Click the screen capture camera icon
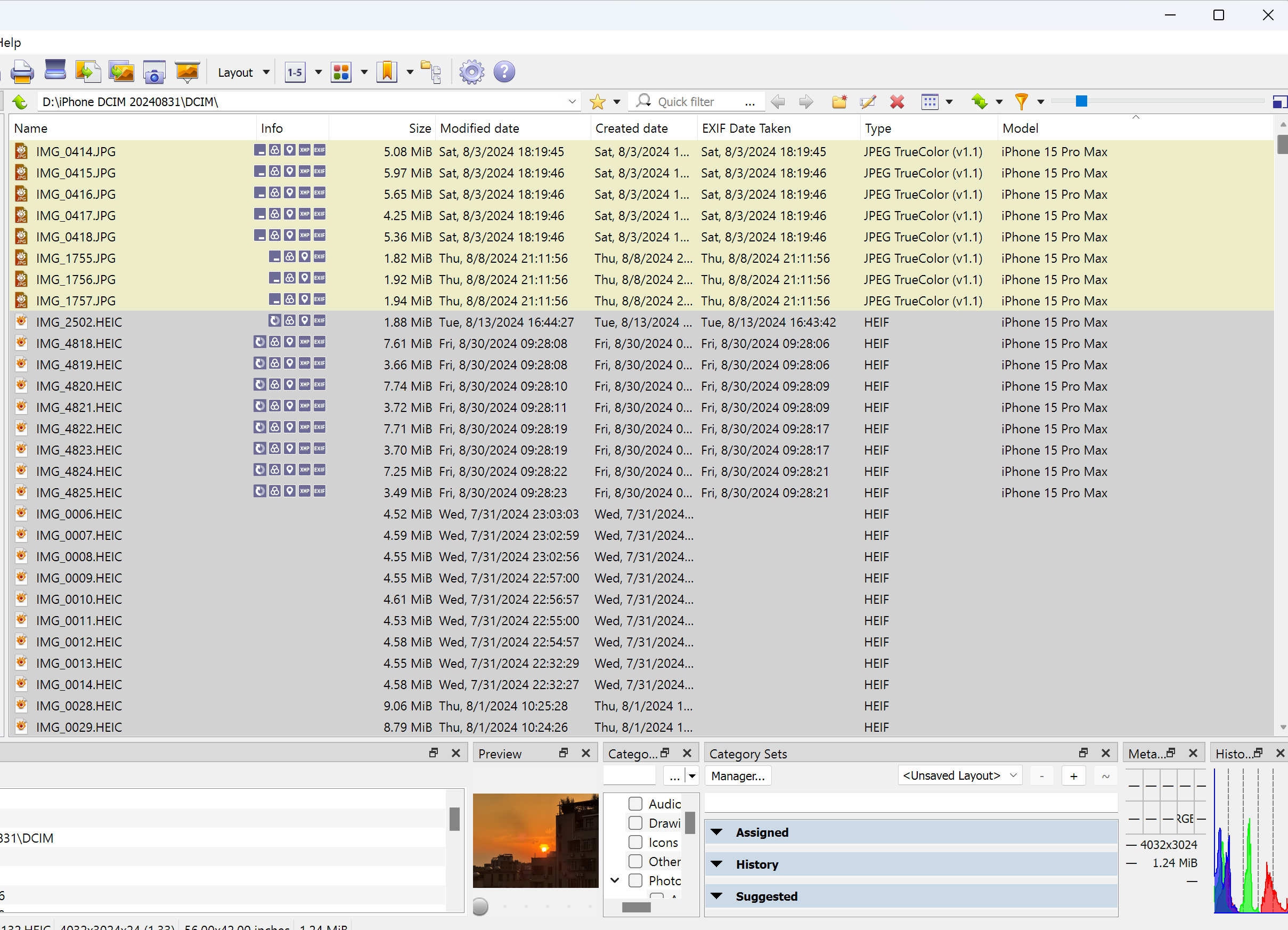This screenshot has width=1288, height=930. click(154, 72)
